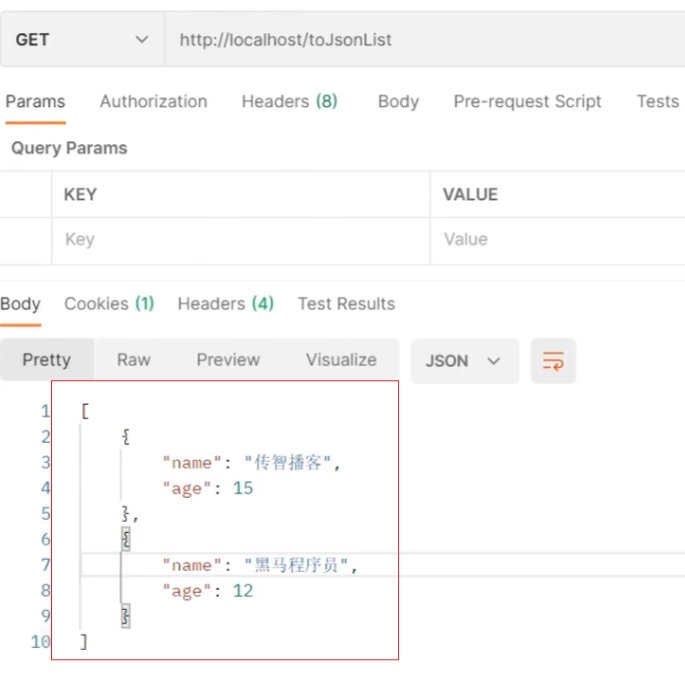The height and width of the screenshot is (676, 685).
Task: Click the query param Value field
Action: point(555,240)
